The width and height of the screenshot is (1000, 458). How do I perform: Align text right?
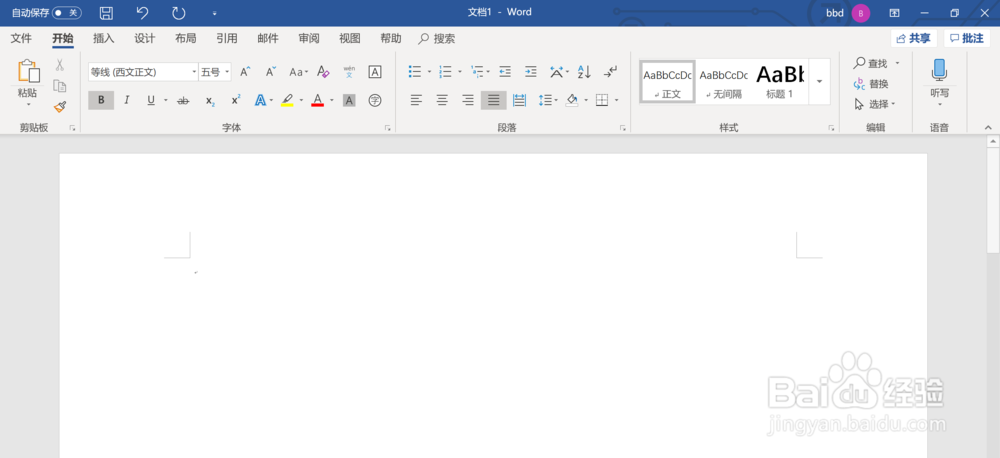pos(468,100)
